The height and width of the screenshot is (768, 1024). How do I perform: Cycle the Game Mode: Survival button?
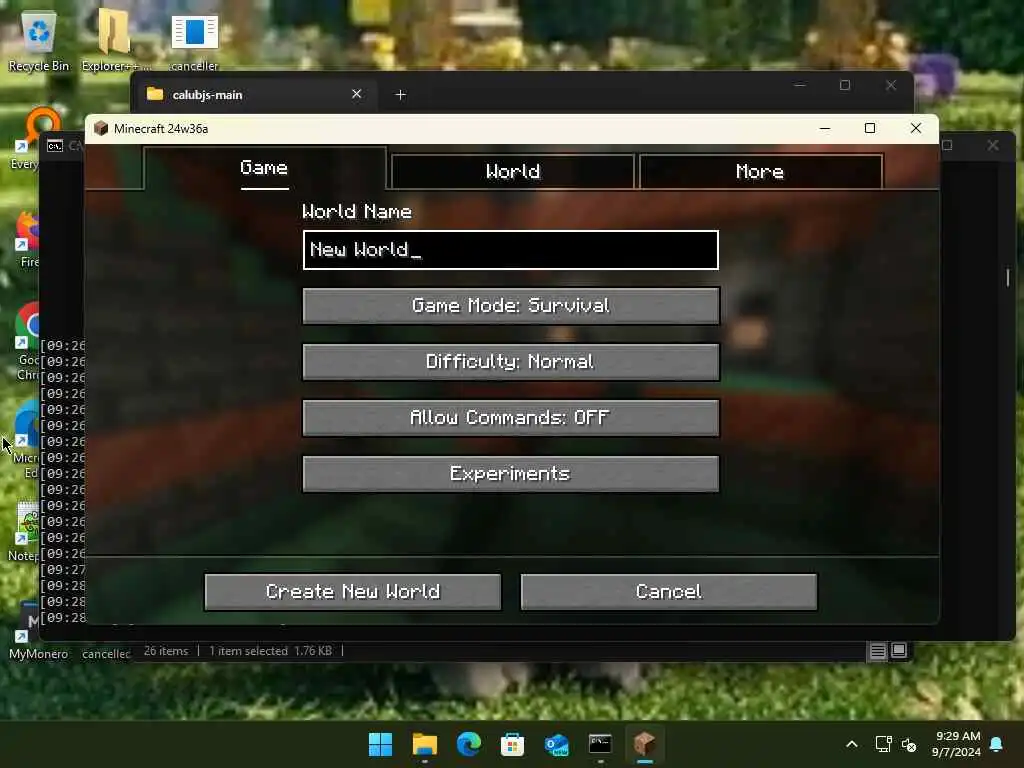point(511,306)
